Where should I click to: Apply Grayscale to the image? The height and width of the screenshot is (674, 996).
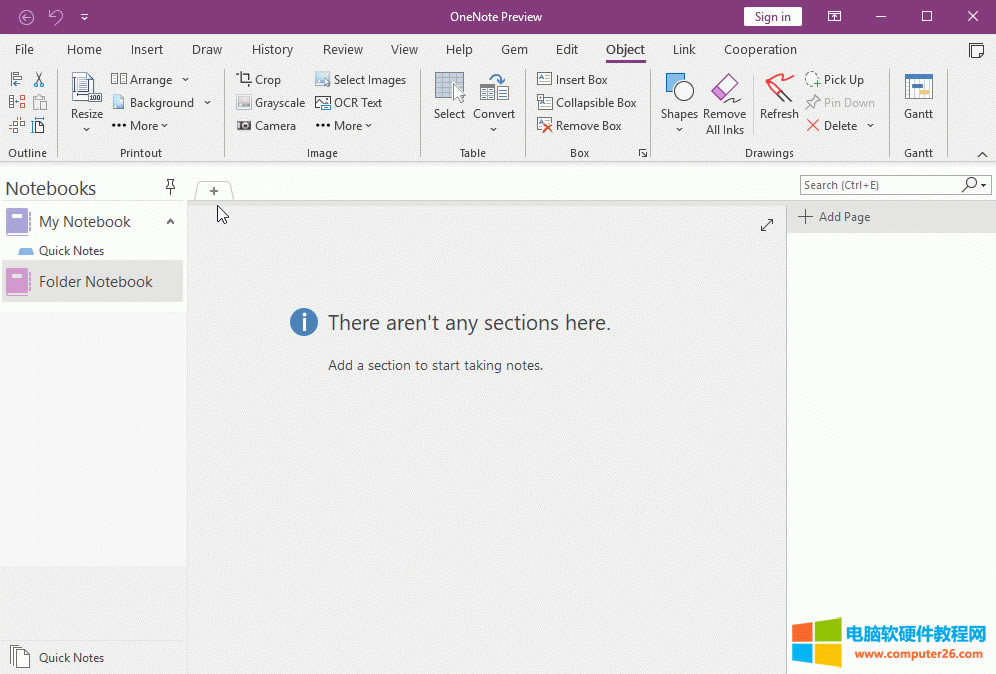click(269, 102)
